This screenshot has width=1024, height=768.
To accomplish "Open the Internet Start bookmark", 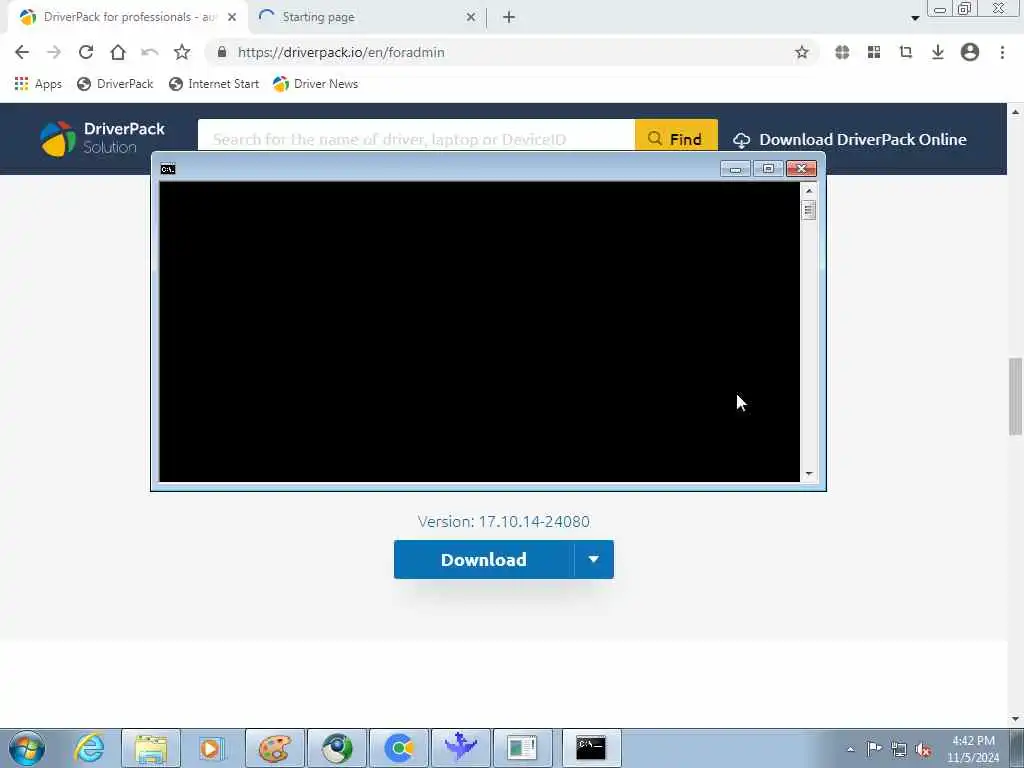I will (x=214, y=84).
